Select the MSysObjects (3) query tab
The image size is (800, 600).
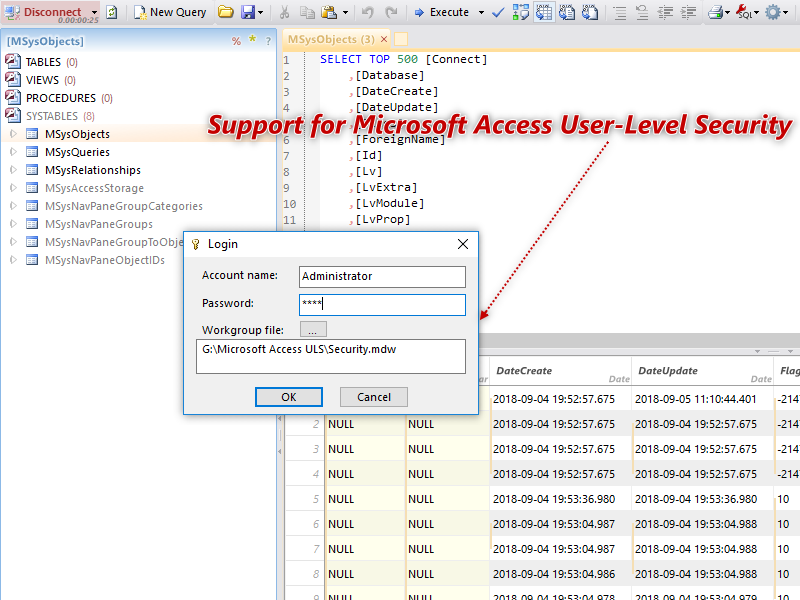pos(331,39)
